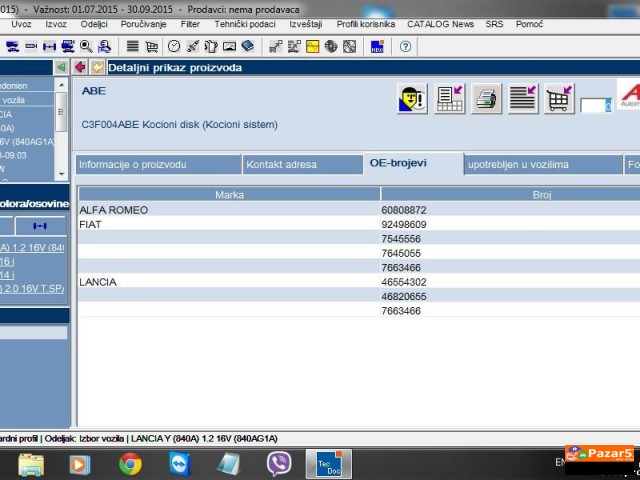This screenshot has width=640, height=480.
Task: Click the passenger car vehicle selection icon
Action: pyautogui.click(x=12, y=47)
